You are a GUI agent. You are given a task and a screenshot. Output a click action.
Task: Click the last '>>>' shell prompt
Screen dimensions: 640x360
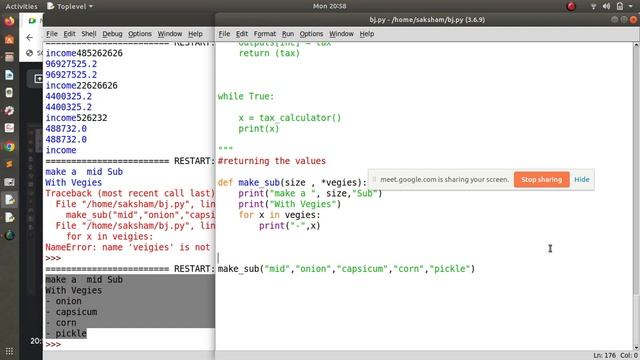(53, 344)
